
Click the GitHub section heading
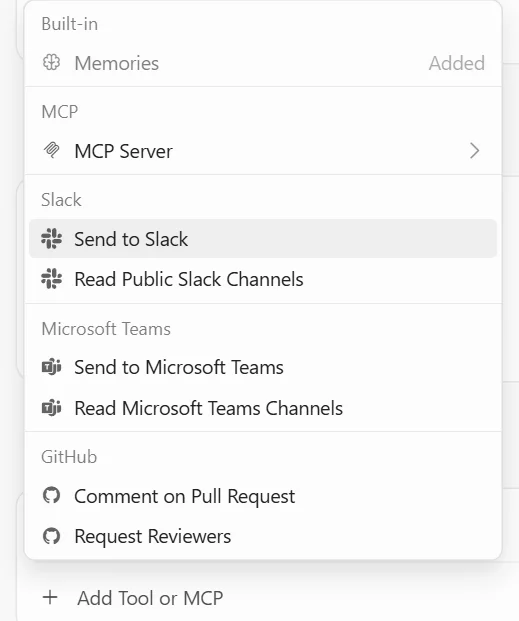[69, 457]
